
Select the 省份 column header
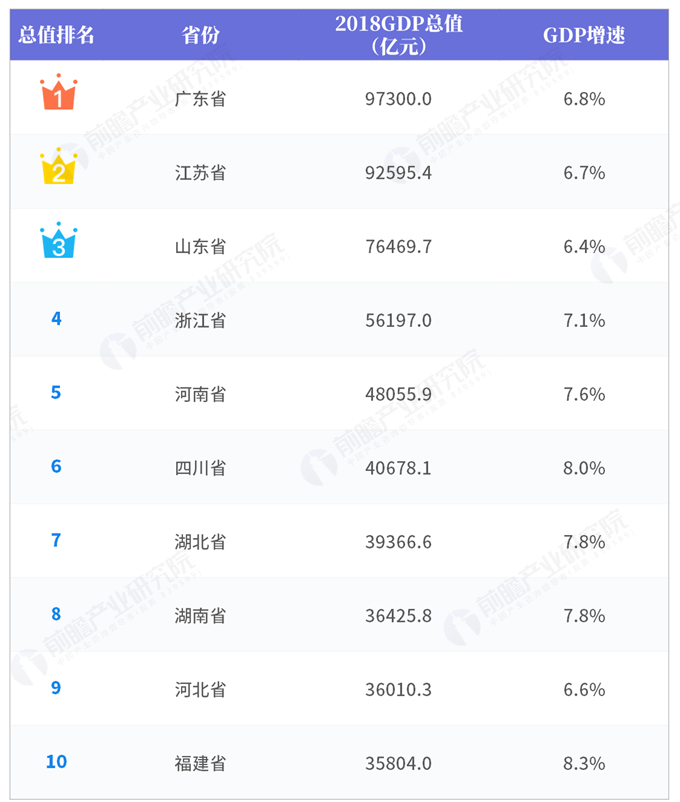click(201, 35)
